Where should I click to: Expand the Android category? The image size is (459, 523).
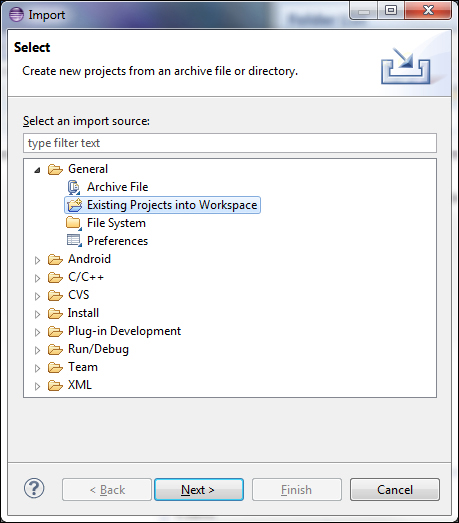[x=37, y=260]
